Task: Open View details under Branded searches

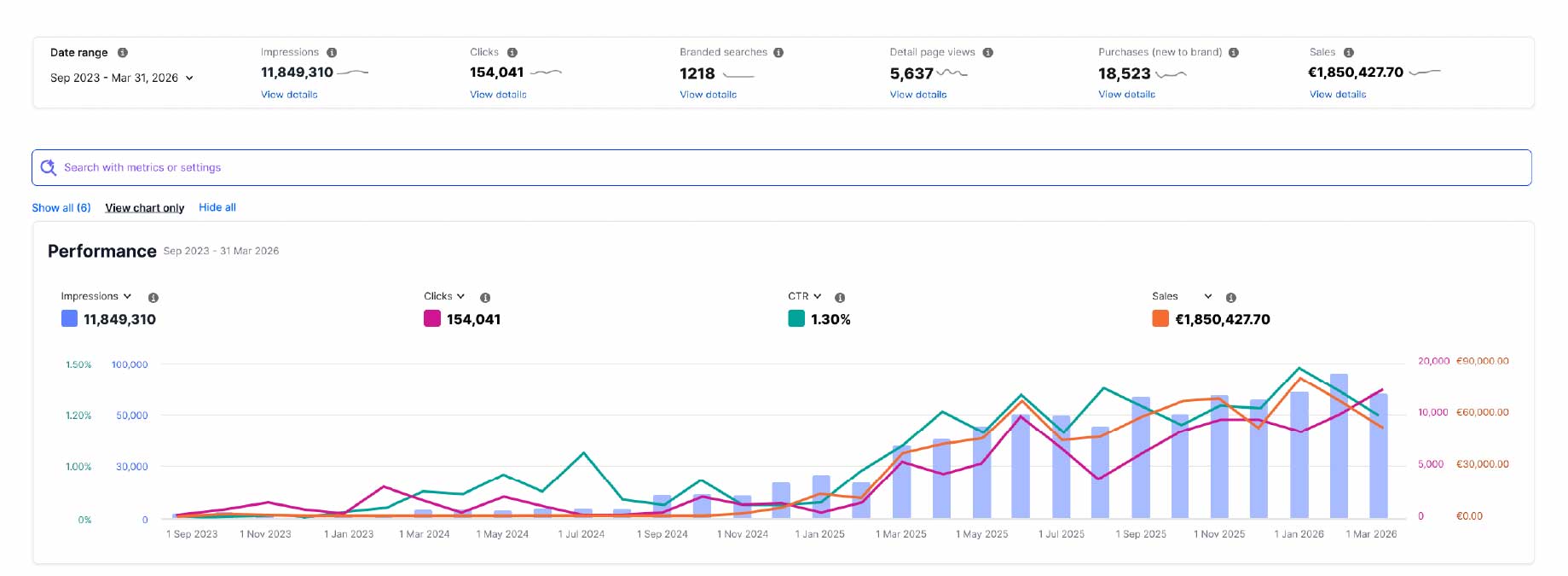Action: point(708,95)
